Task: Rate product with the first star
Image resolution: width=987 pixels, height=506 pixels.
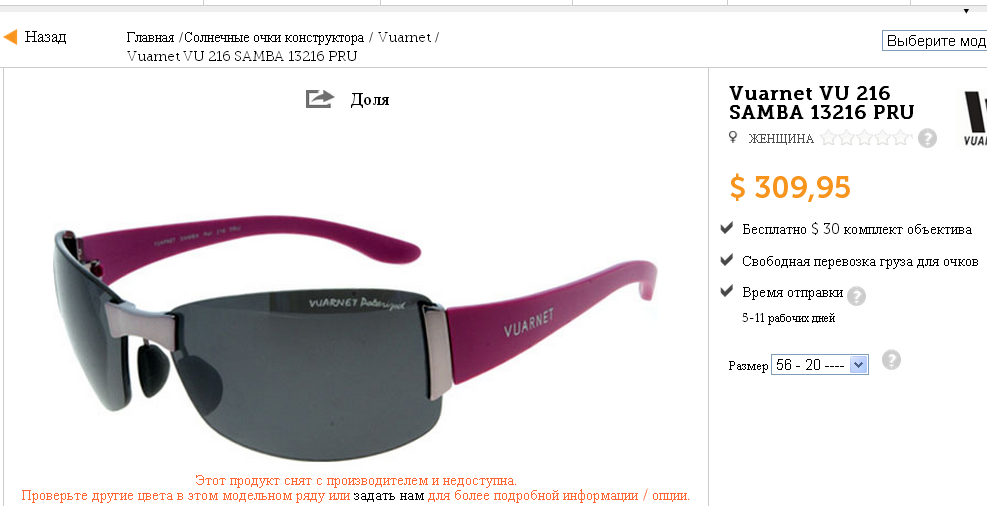Action: (828, 137)
